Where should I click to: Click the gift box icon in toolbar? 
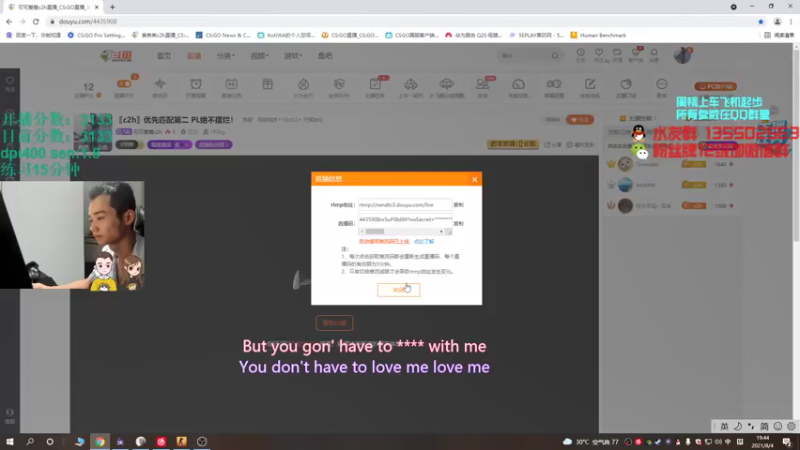pyautogui.click(x=267, y=84)
